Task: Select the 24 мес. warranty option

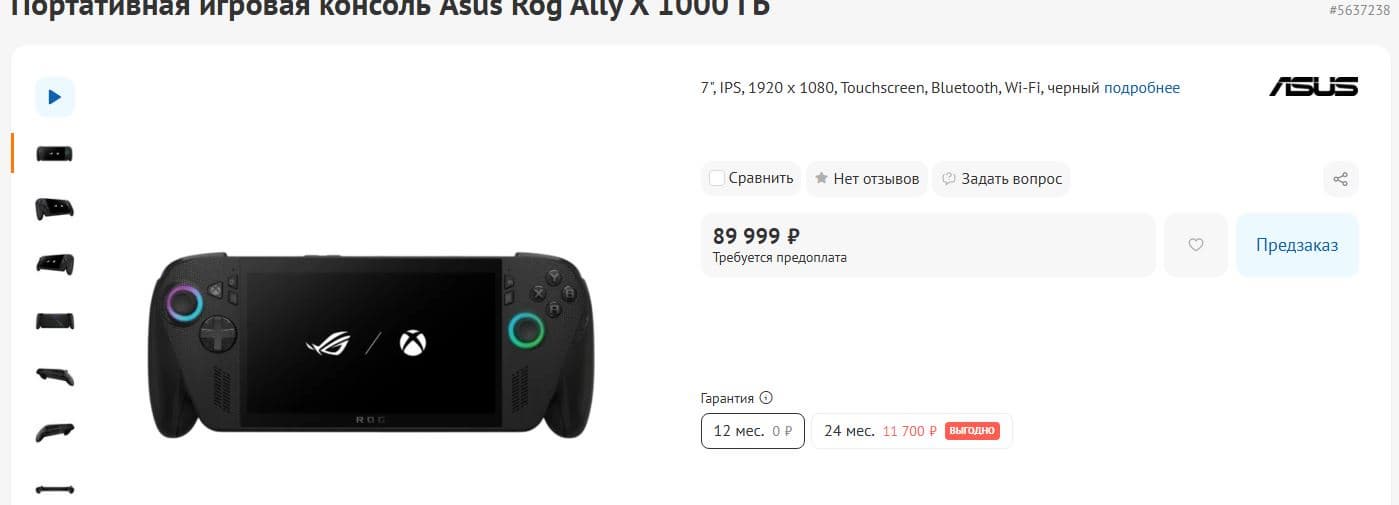Action: (910, 431)
